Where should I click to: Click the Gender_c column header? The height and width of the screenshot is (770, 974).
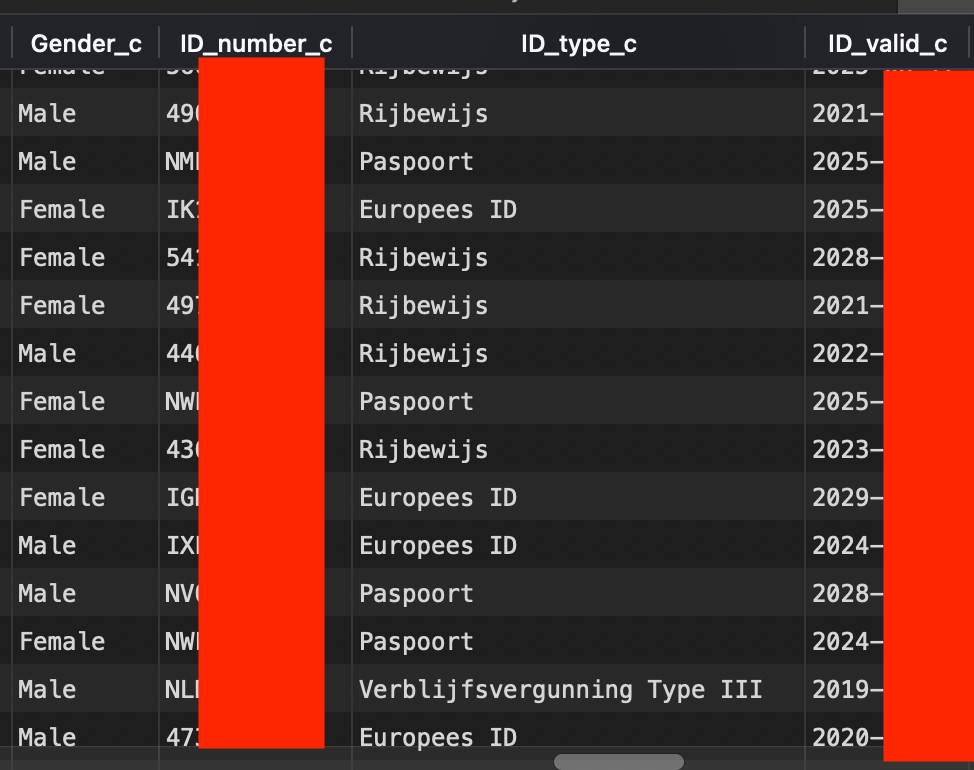(x=86, y=44)
